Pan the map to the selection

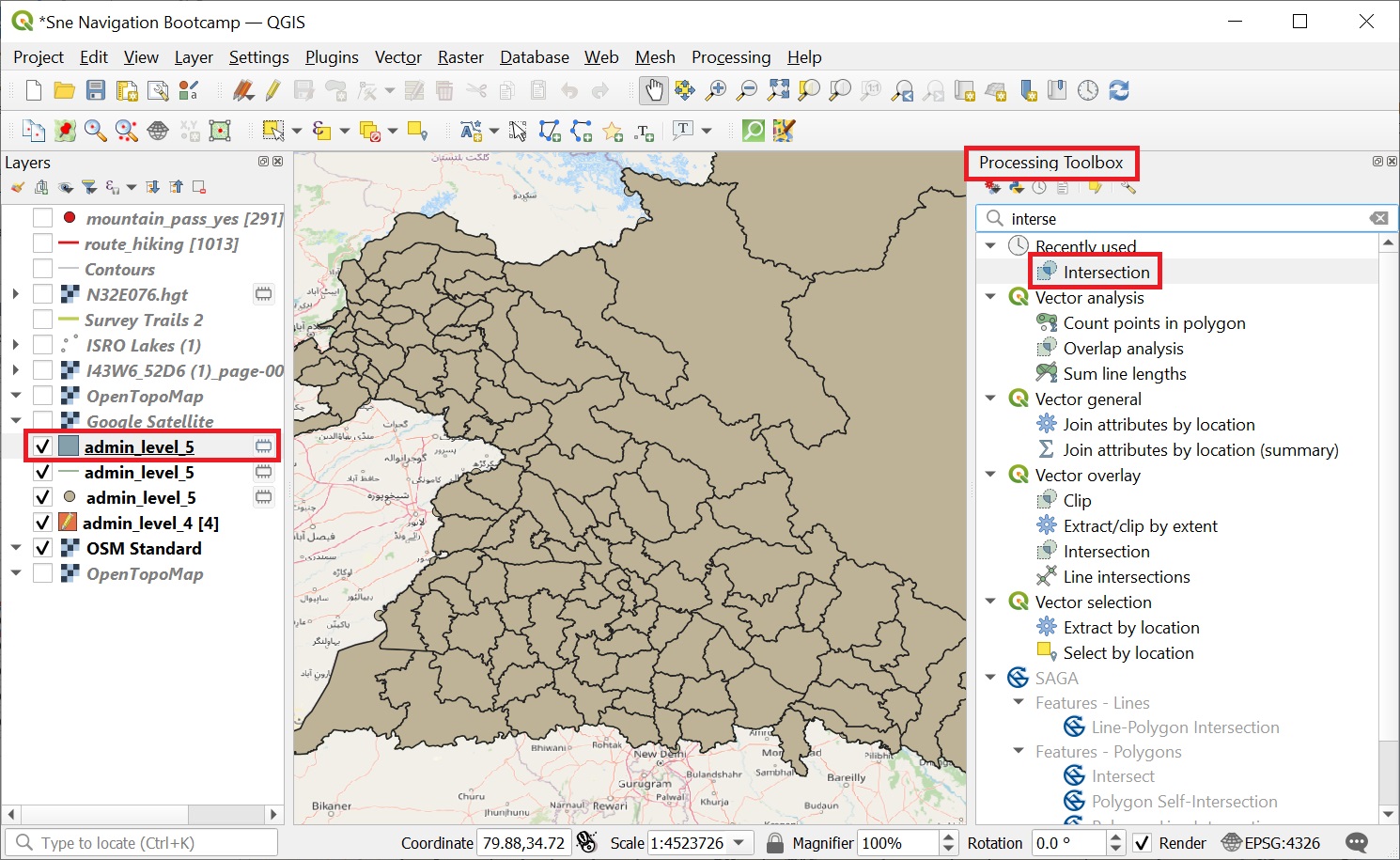click(x=685, y=90)
